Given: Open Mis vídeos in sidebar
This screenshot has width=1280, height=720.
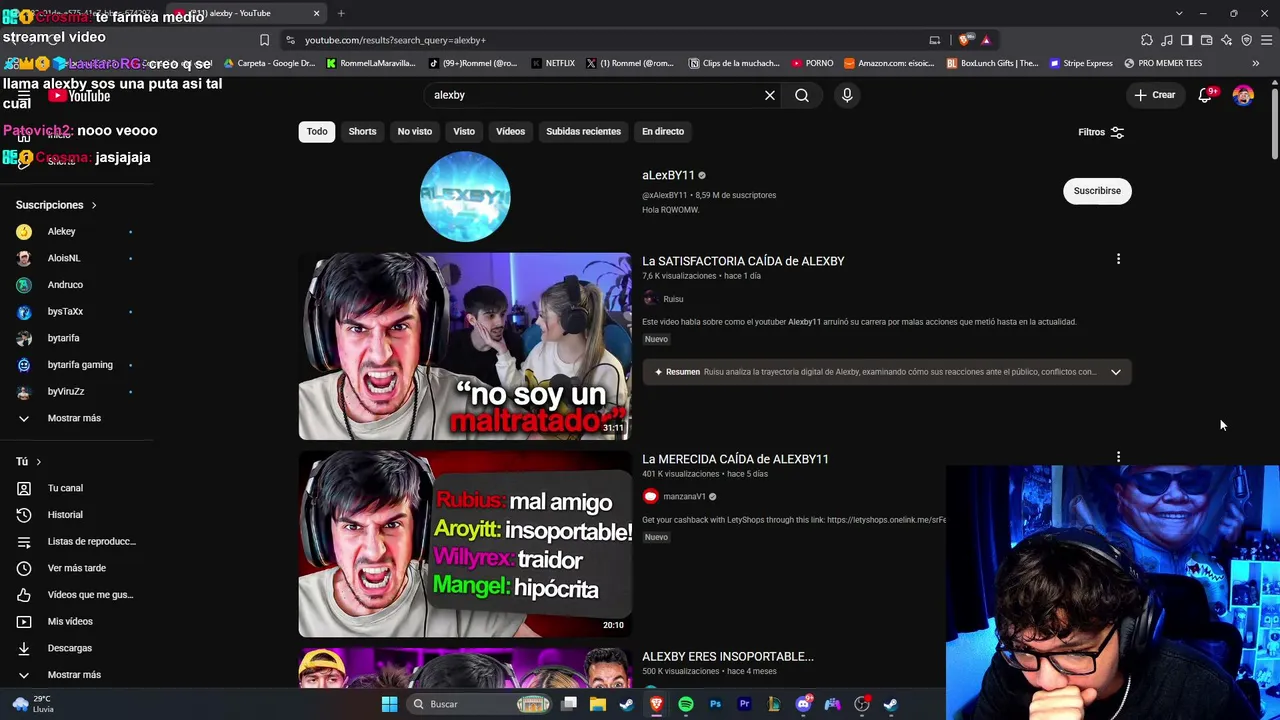Looking at the screenshot, I should 70,621.
